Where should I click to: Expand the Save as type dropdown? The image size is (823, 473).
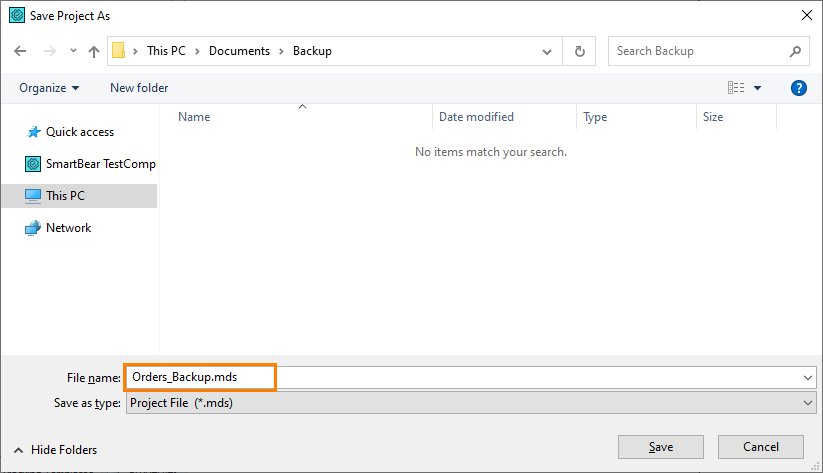click(x=808, y=403)
